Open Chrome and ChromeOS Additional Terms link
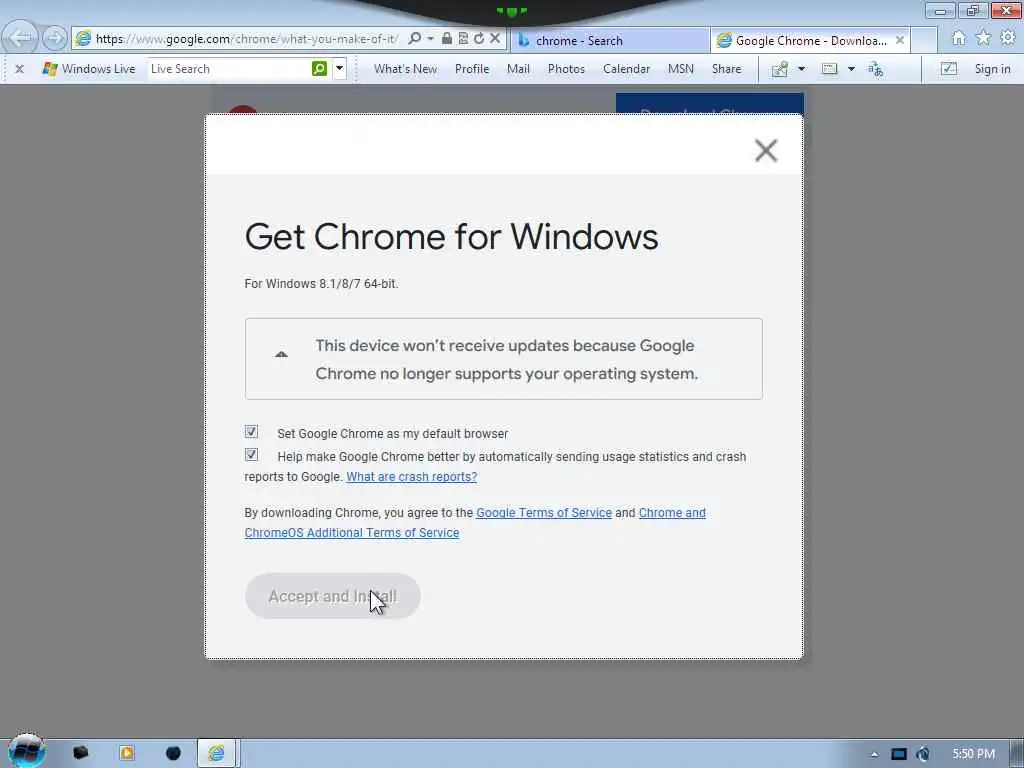This screenshot has width=1024, height=768. 475,522
